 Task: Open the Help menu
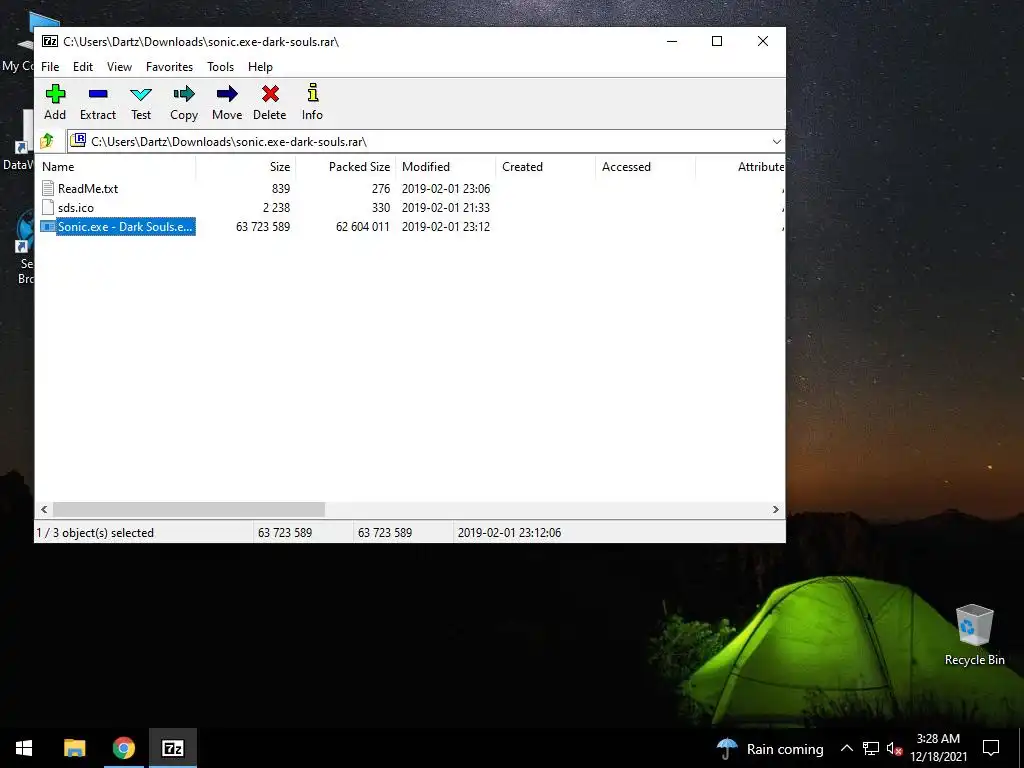260,67
